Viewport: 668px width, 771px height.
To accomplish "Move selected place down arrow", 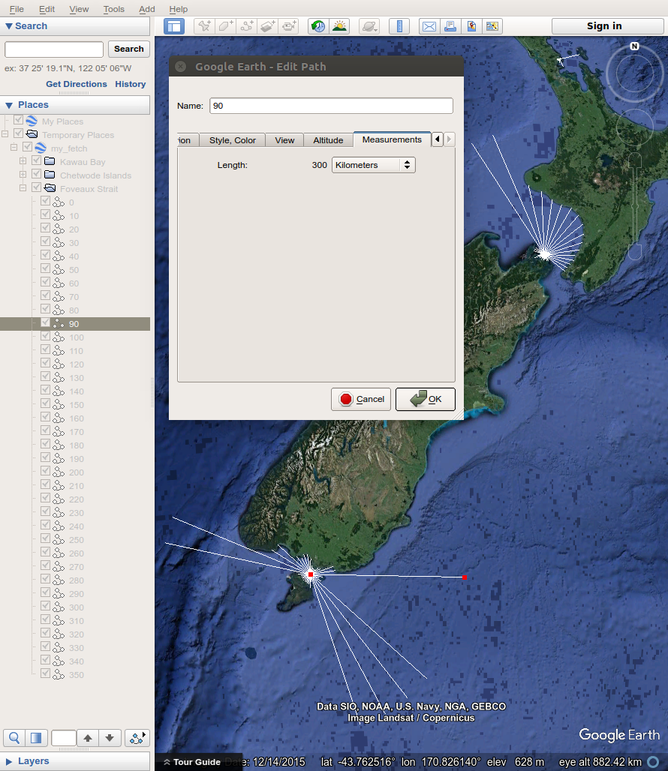I will [x=110, y=738].
